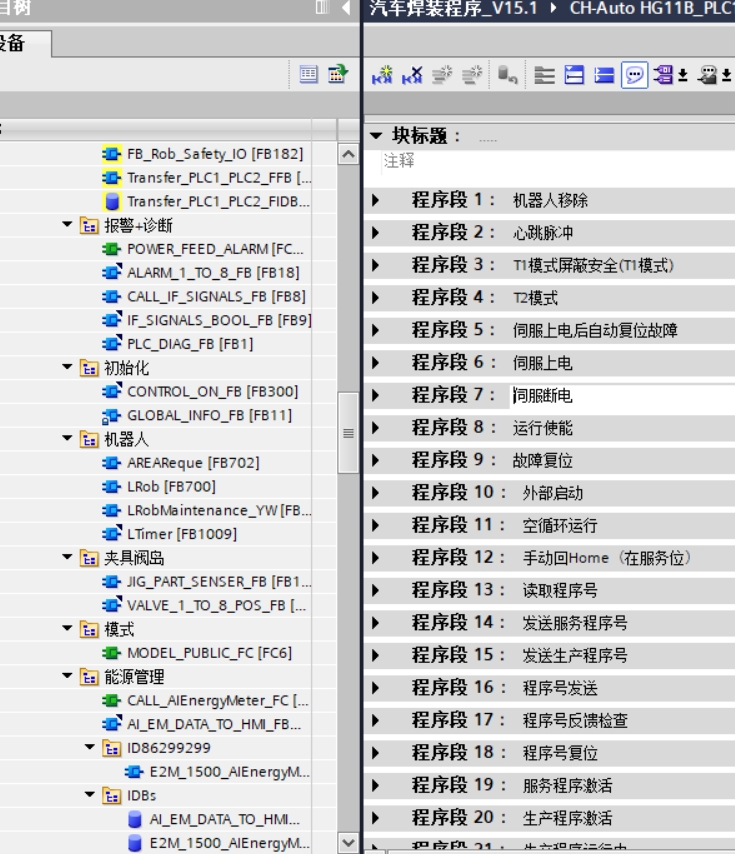
Task: Click the project tree scrollbar up arrow
Action: click(x=348, y=154)
